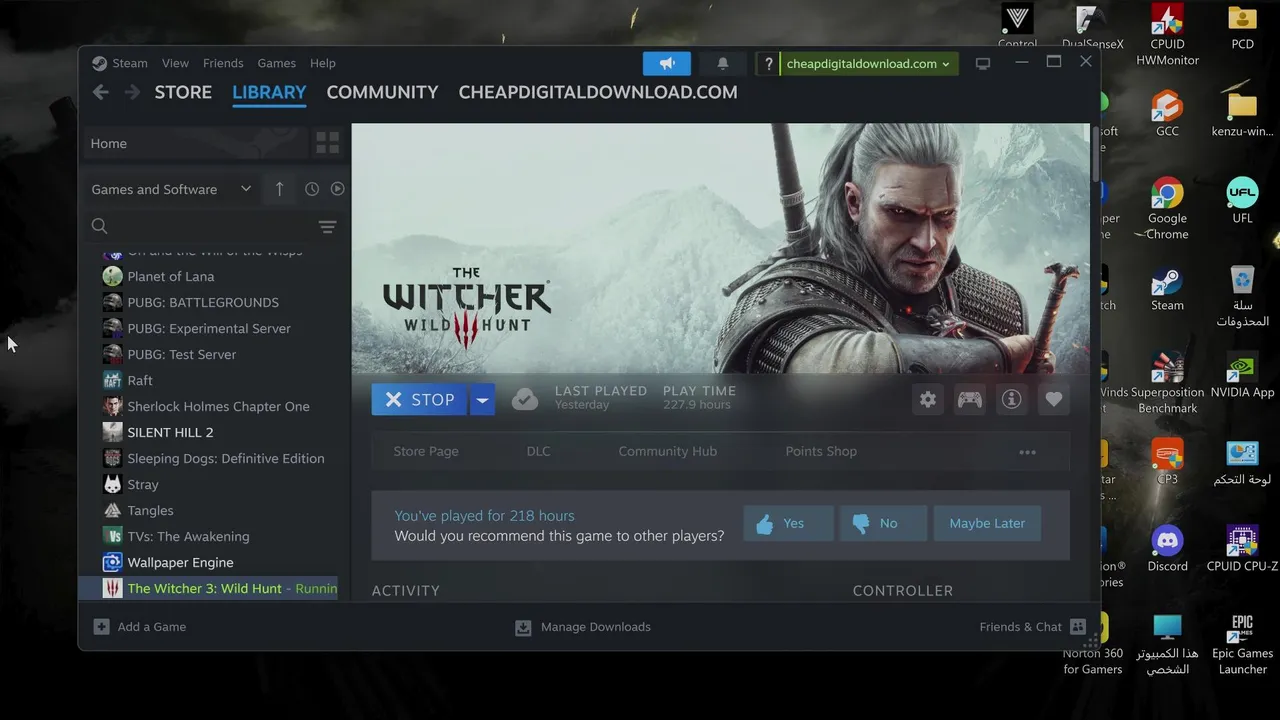Open CHEAPDIGITALDOWNLOAD.COM profile tab
This screenshot has width=1280, height=720.
[598, 92]
